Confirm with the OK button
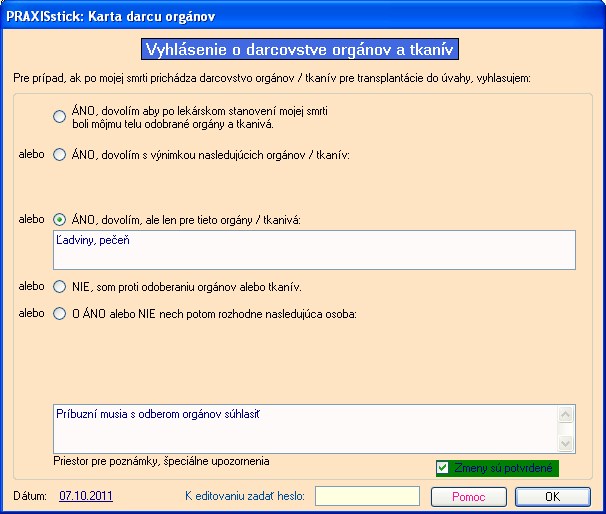The height and width of the screenshot is (514, 606). coord(553,497)
